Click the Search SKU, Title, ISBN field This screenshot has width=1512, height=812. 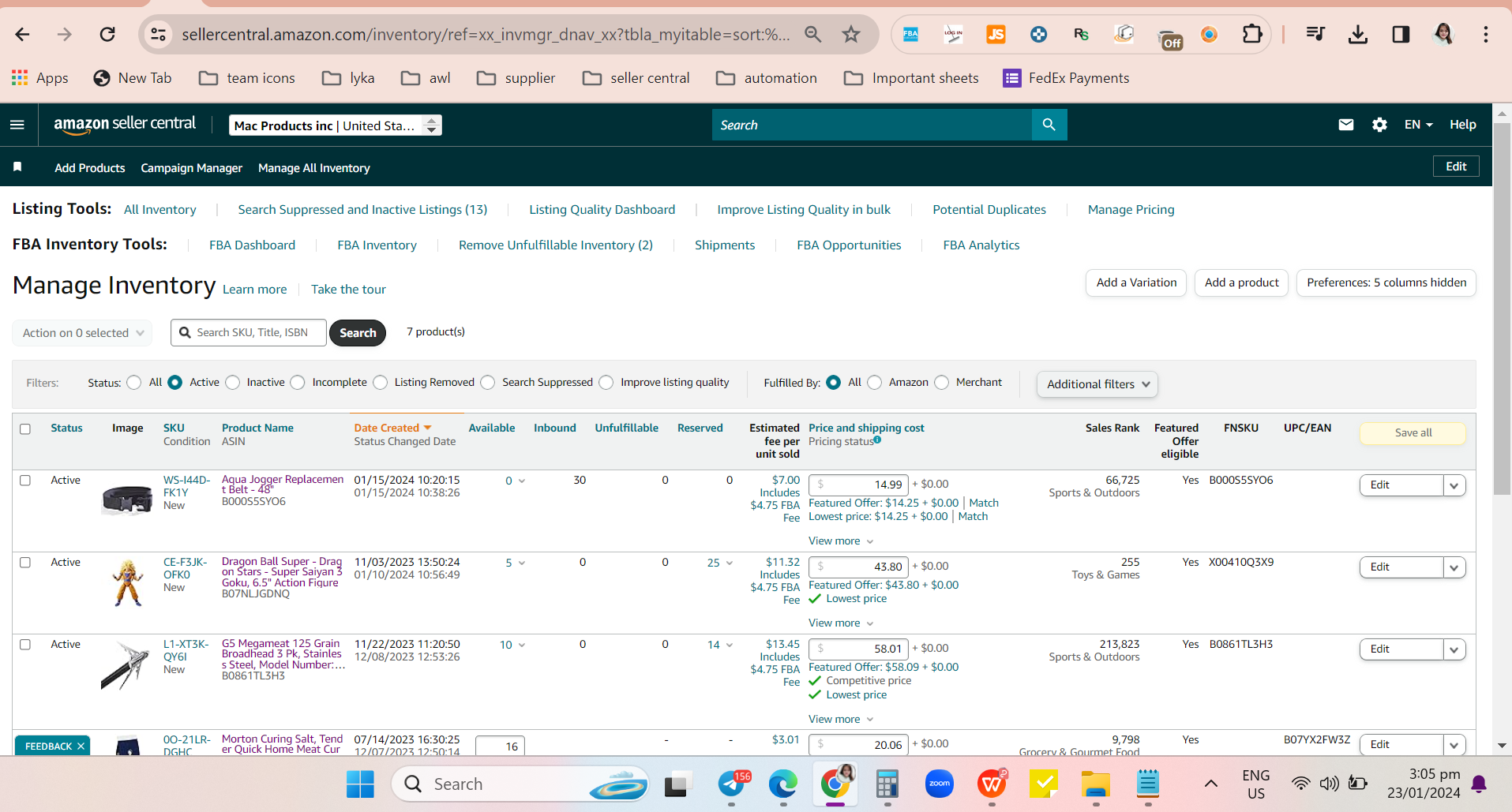point(249,333)
